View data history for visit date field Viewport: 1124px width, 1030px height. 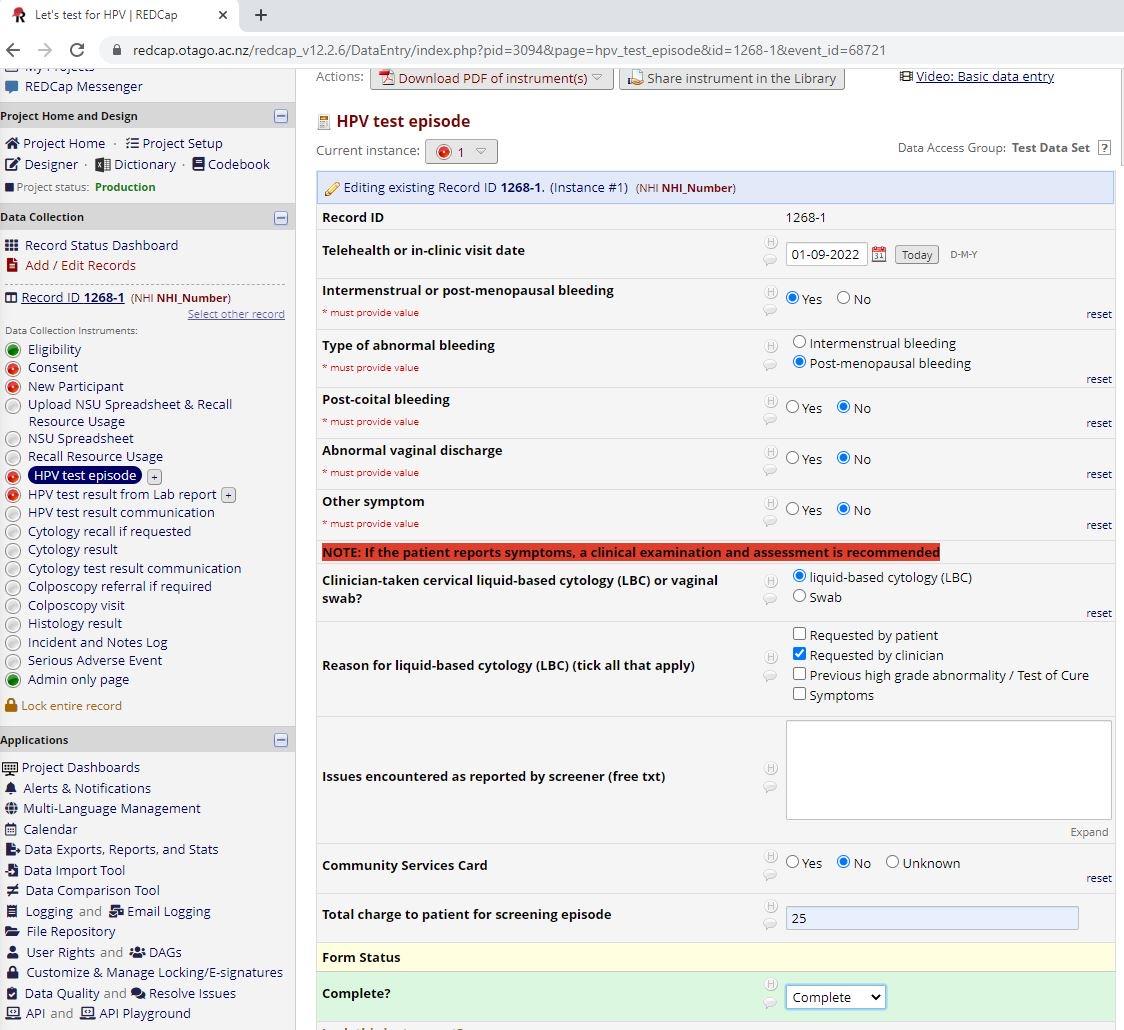771,242
